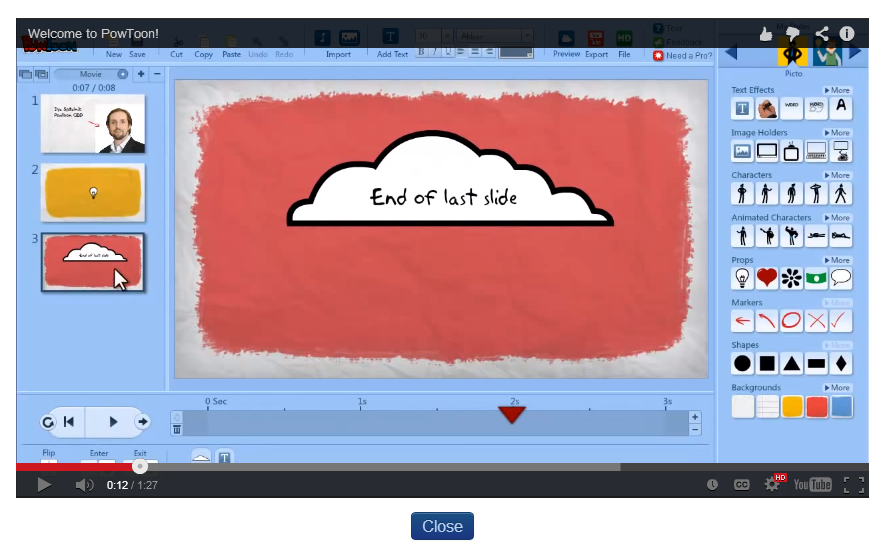
Task: Click the Watch Later clock icon
Action: [x=712, y=485]
